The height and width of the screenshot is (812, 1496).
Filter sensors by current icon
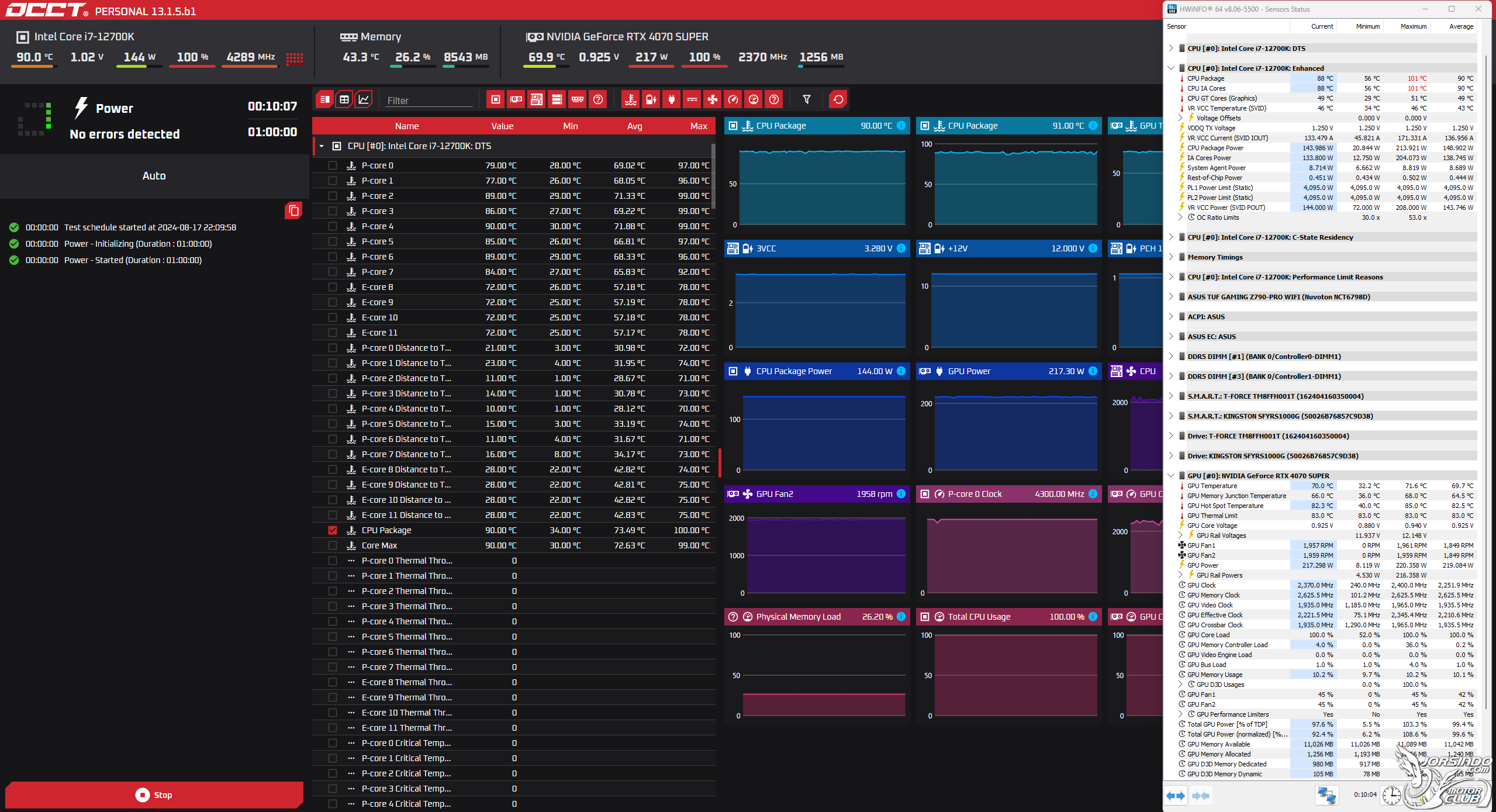click(692, 99)
